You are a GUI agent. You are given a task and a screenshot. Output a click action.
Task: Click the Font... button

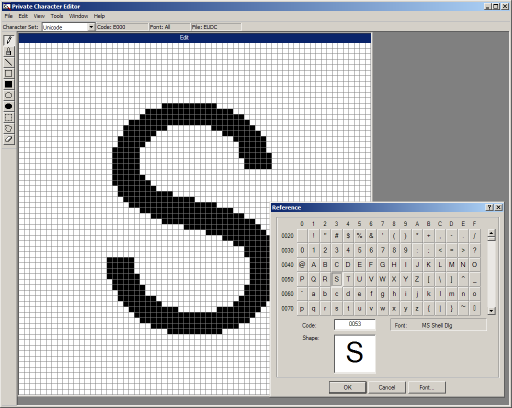point(427,387)
